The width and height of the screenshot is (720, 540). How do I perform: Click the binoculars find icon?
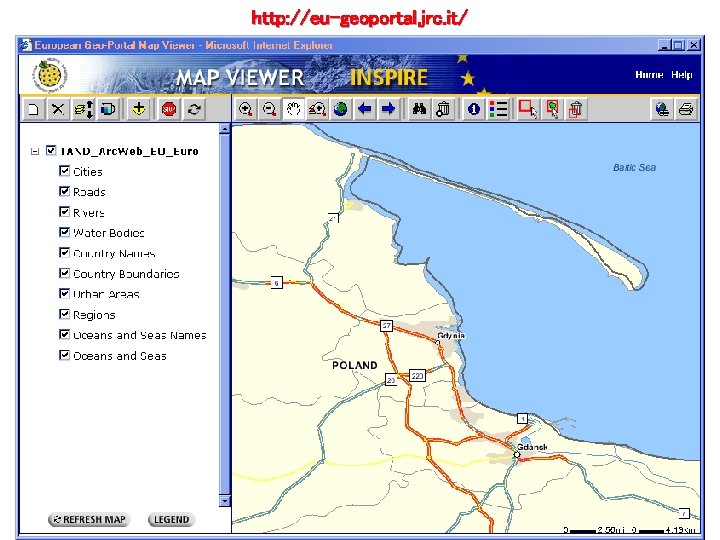point(419,109)
